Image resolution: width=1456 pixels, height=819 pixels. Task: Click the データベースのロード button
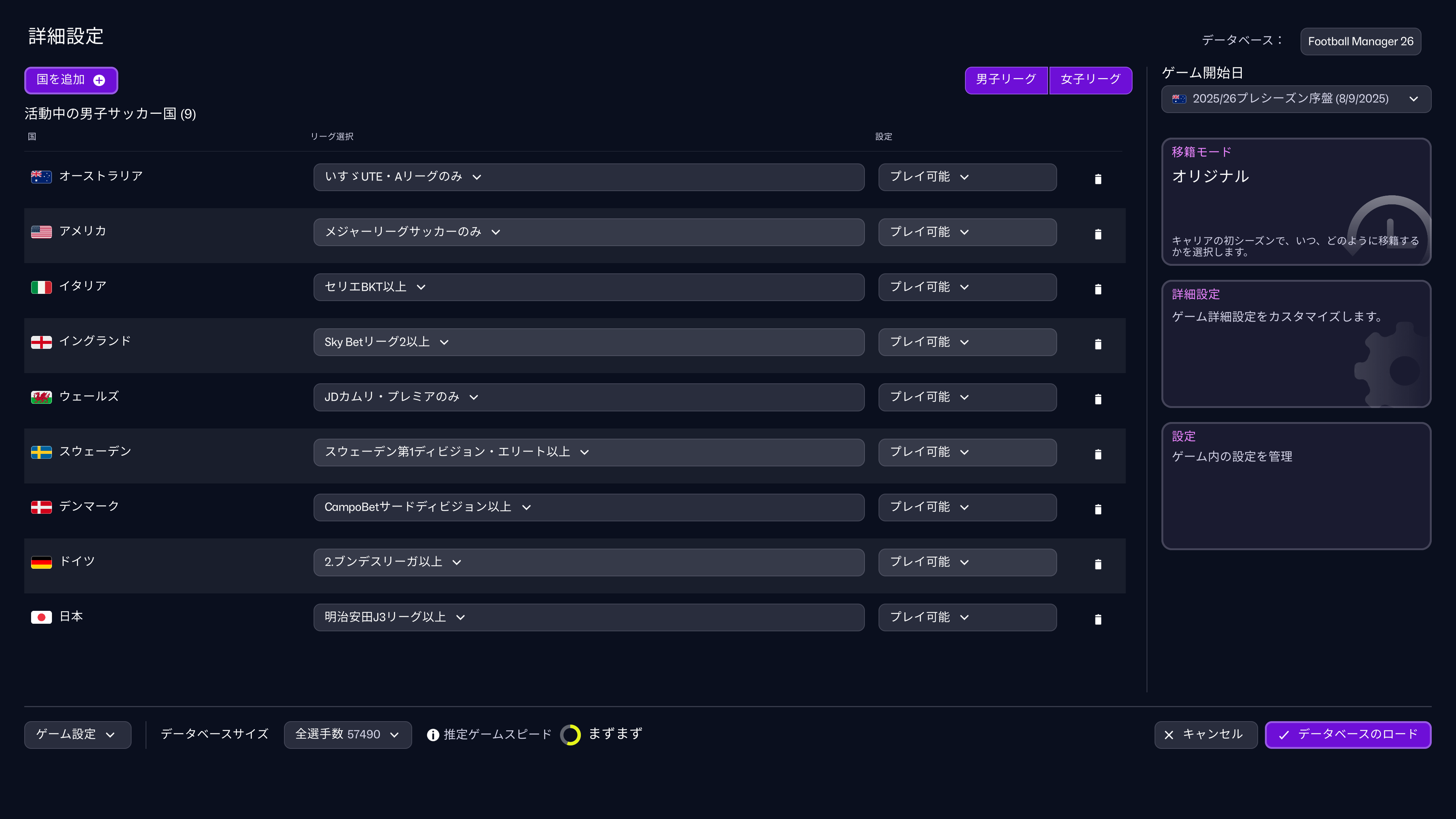pos(1348,734)
